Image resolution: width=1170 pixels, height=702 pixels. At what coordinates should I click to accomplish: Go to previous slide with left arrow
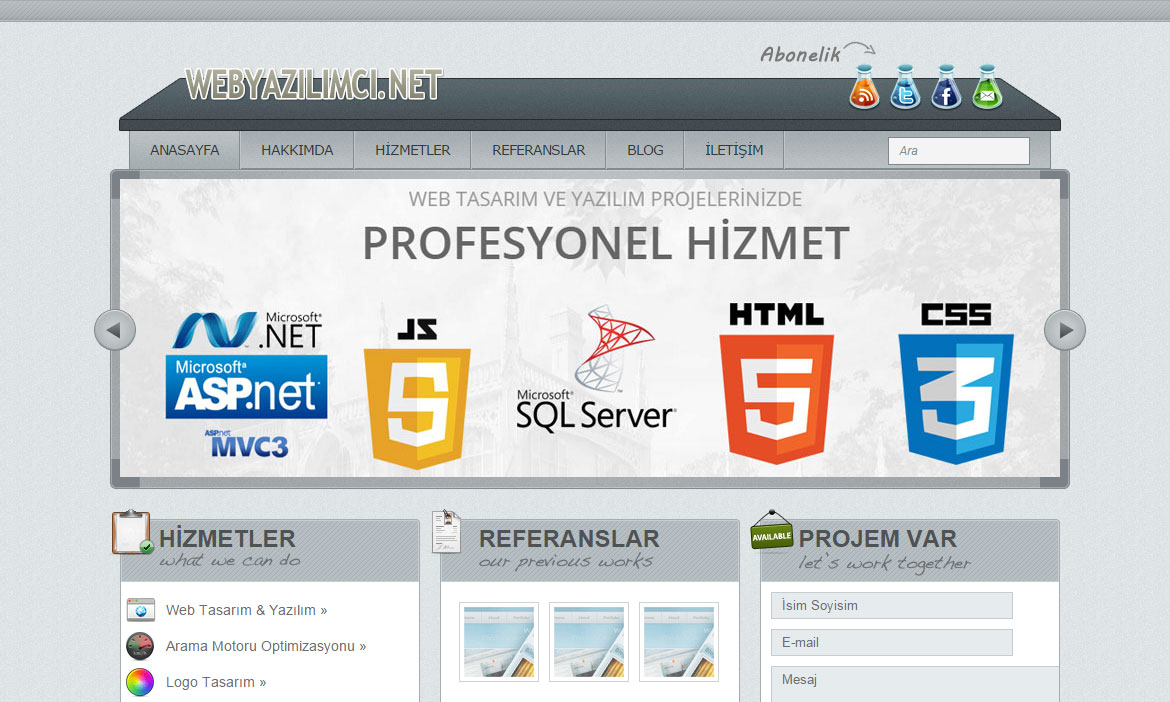tap(115, 330)
